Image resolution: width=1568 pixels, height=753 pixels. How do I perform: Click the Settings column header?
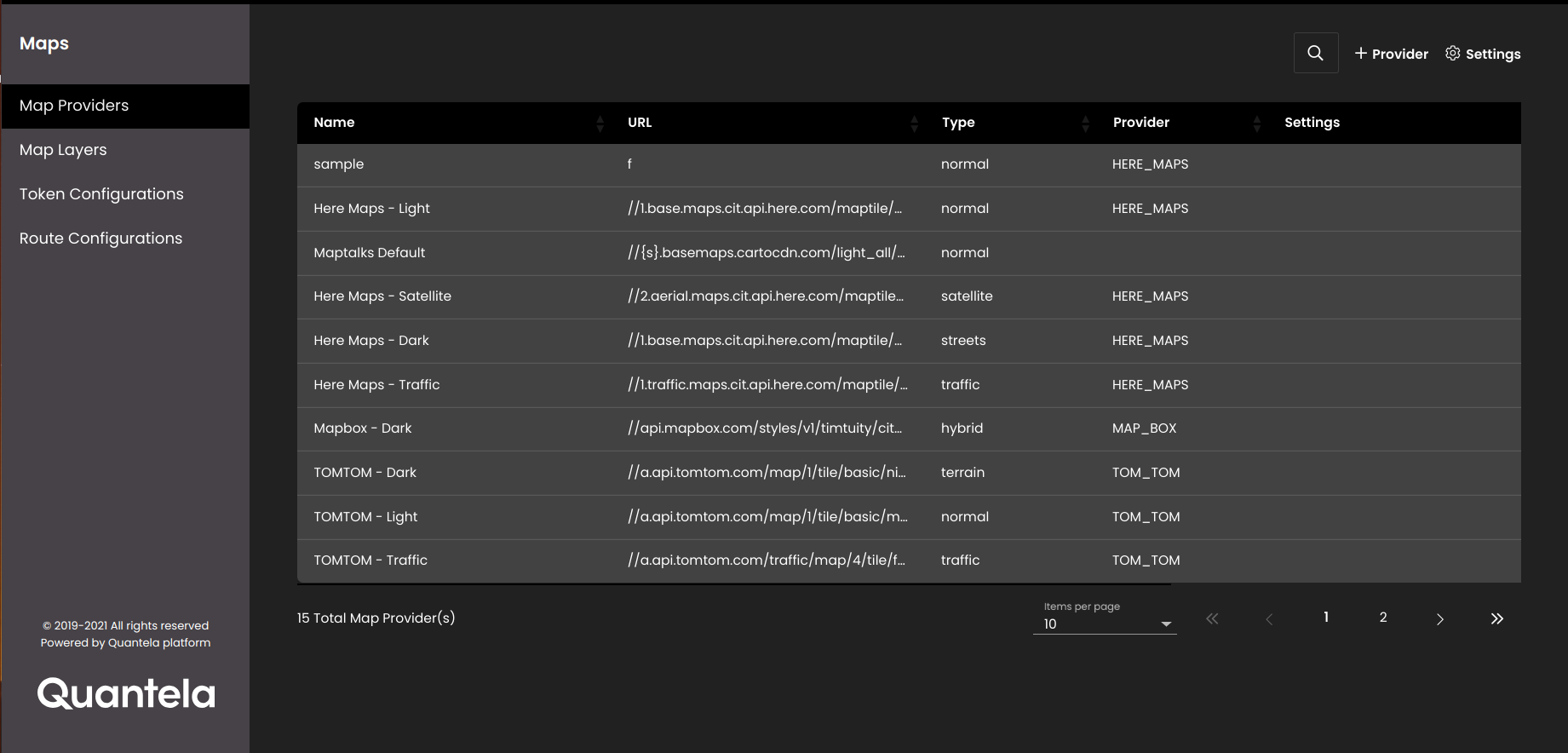1312,123
